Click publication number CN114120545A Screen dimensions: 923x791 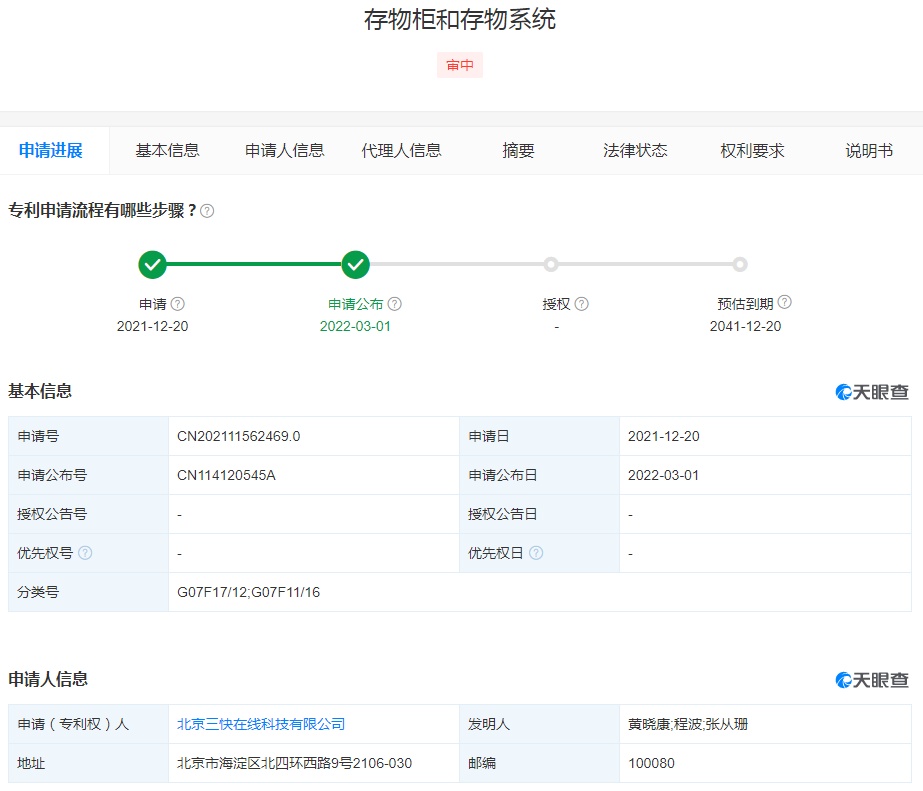click(226, 475)
